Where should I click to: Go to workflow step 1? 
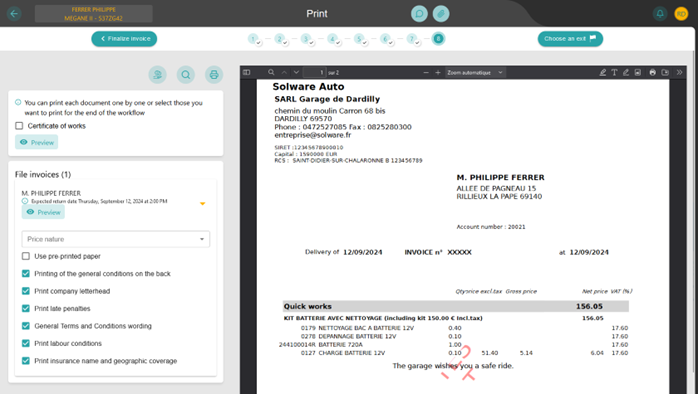[x=253, y=39]
